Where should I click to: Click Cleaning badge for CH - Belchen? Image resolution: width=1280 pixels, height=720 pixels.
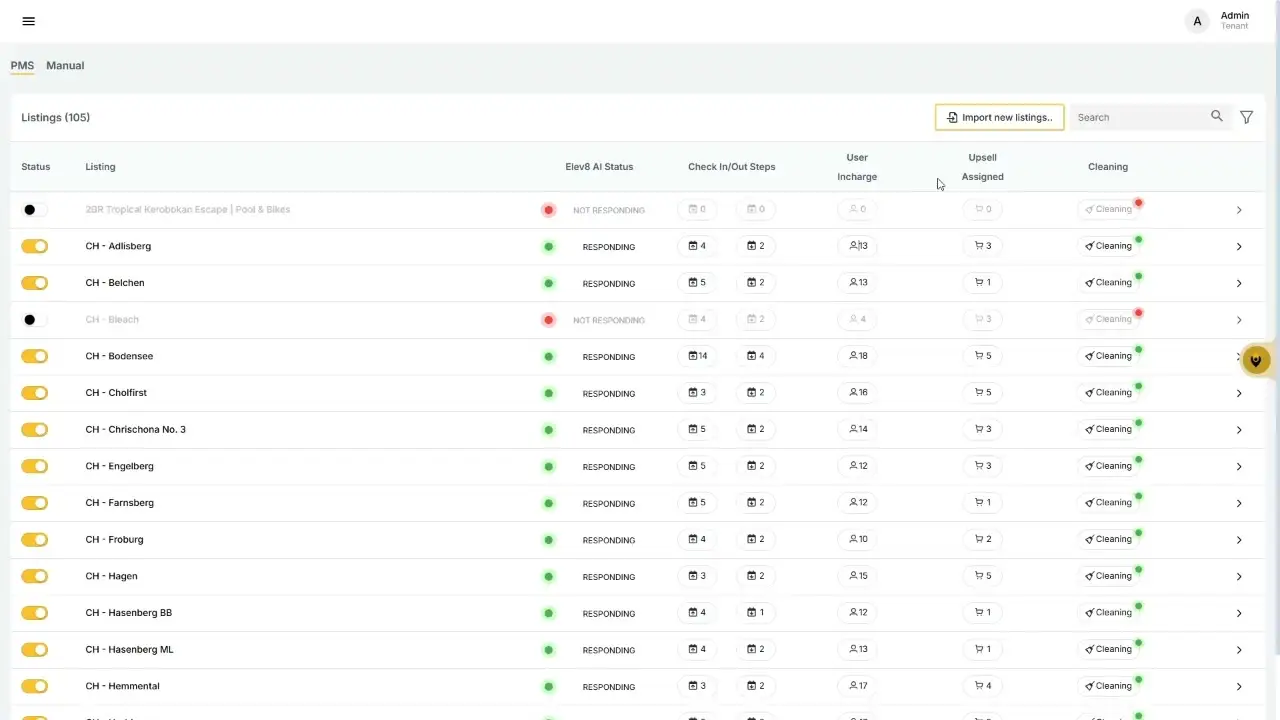point(1109,283)
